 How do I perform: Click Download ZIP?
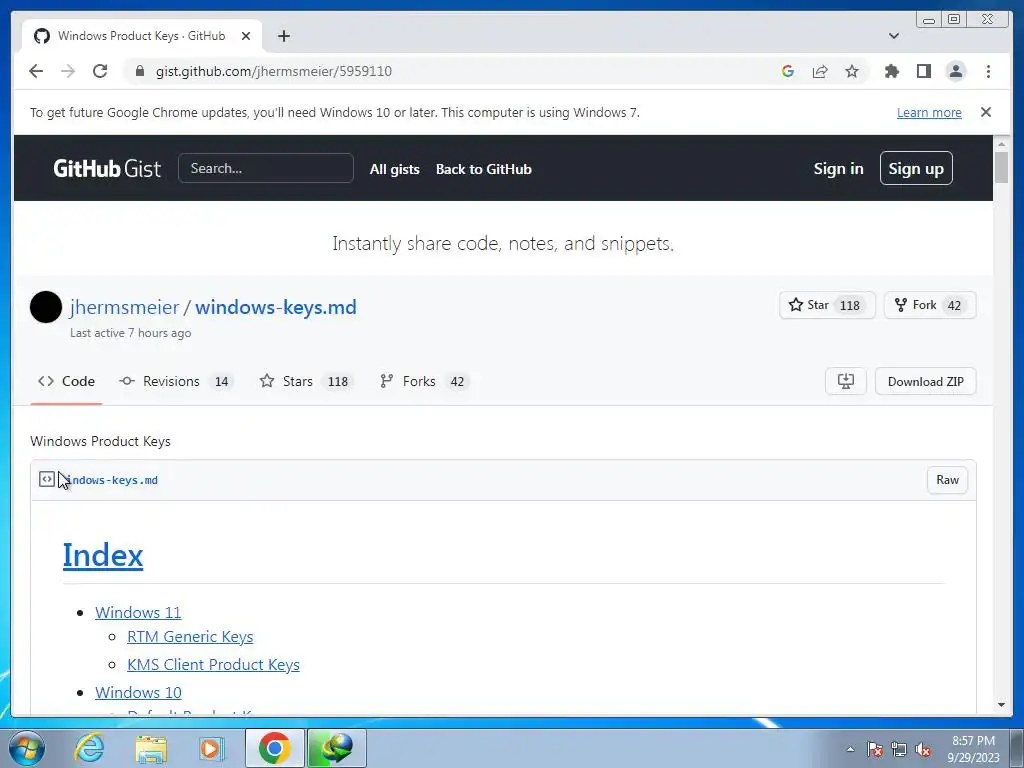pyautogui.click(x=925, y=381)
